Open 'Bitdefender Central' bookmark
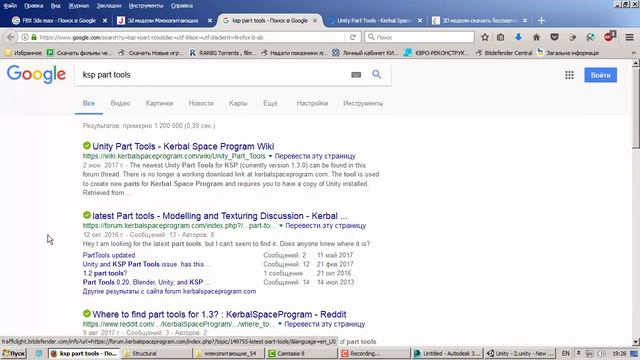Screen dimensions: 640x360 click(x=504, y=53)
